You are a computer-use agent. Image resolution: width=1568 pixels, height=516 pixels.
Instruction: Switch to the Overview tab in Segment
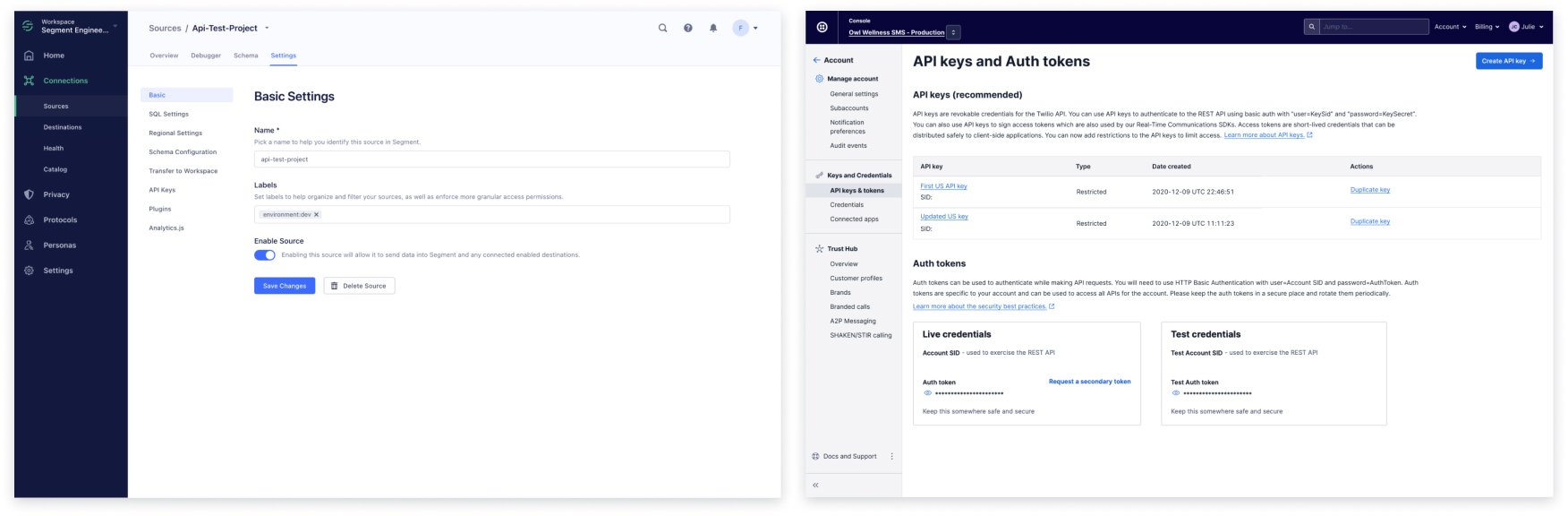click(164, 56)
